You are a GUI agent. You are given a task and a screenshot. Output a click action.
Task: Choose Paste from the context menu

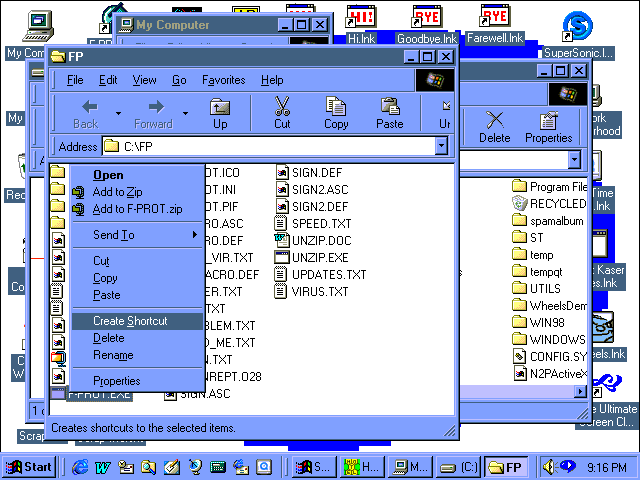(x=137, y=295)
